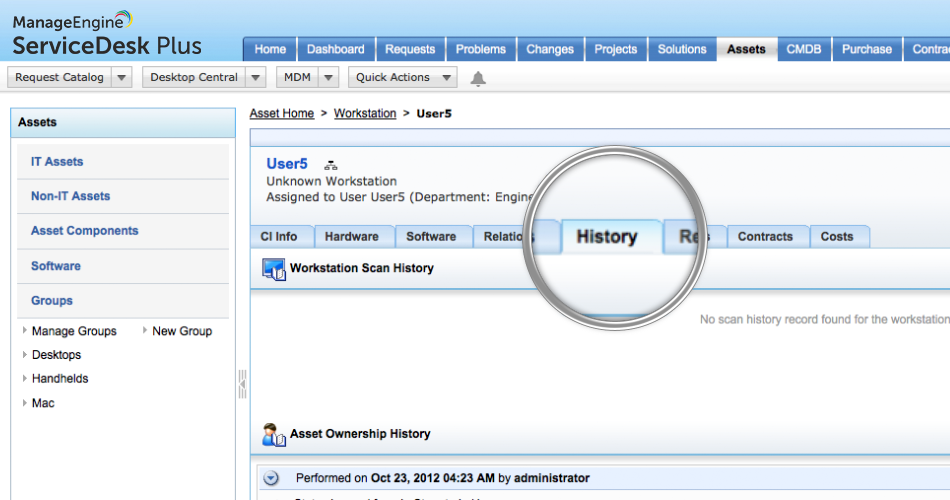The image size is (950, 500).
Task: Click the Request Catalog button
Action: pos(59,78)
